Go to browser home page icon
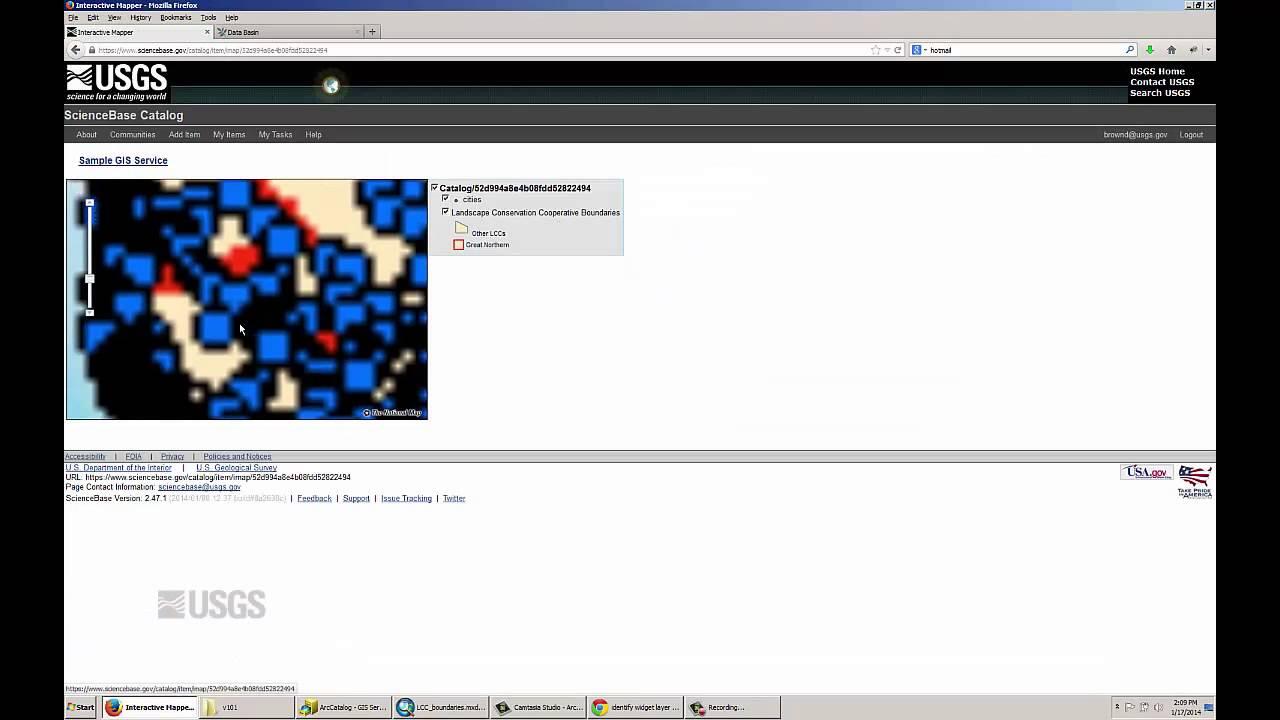 pyautogui.click(x=1171, y=50)
